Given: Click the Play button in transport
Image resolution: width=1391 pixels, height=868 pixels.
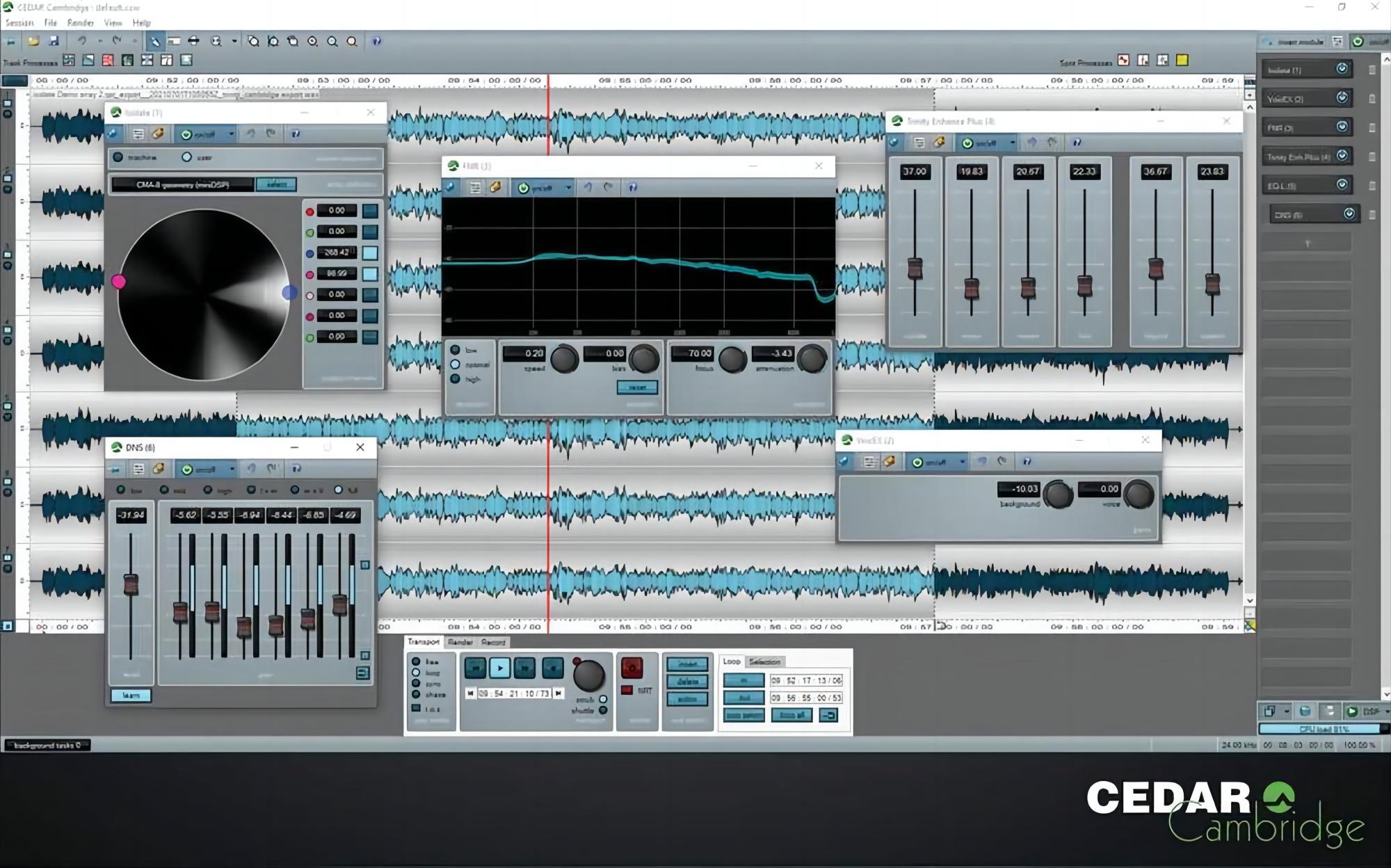Looking at the screenshot, I should point(499,668).
